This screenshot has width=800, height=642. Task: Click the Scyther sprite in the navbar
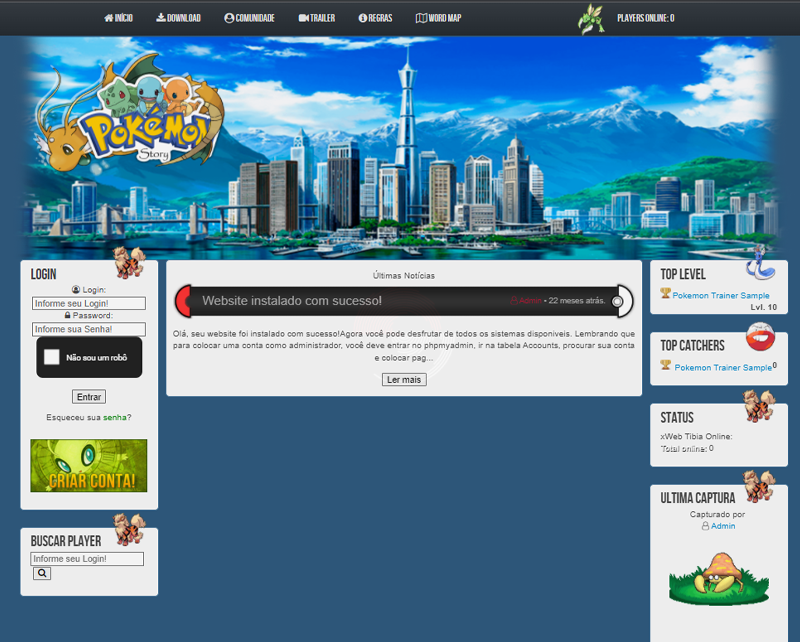click(591, 19)
